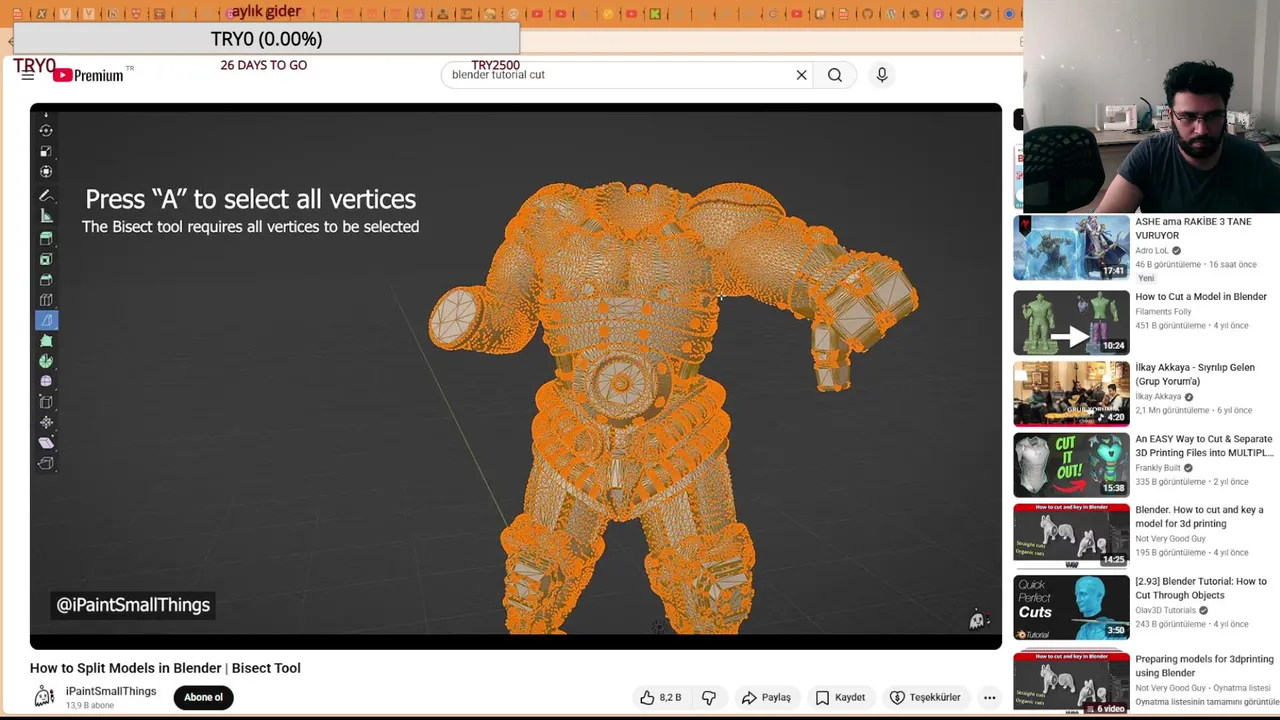Click Olav3D Tutorials channel name

click(x=1165, y=610)
